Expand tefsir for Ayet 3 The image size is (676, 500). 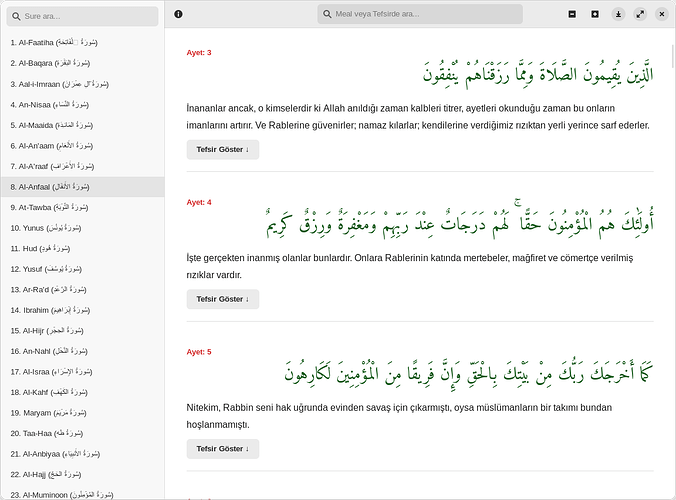point(222,149)
